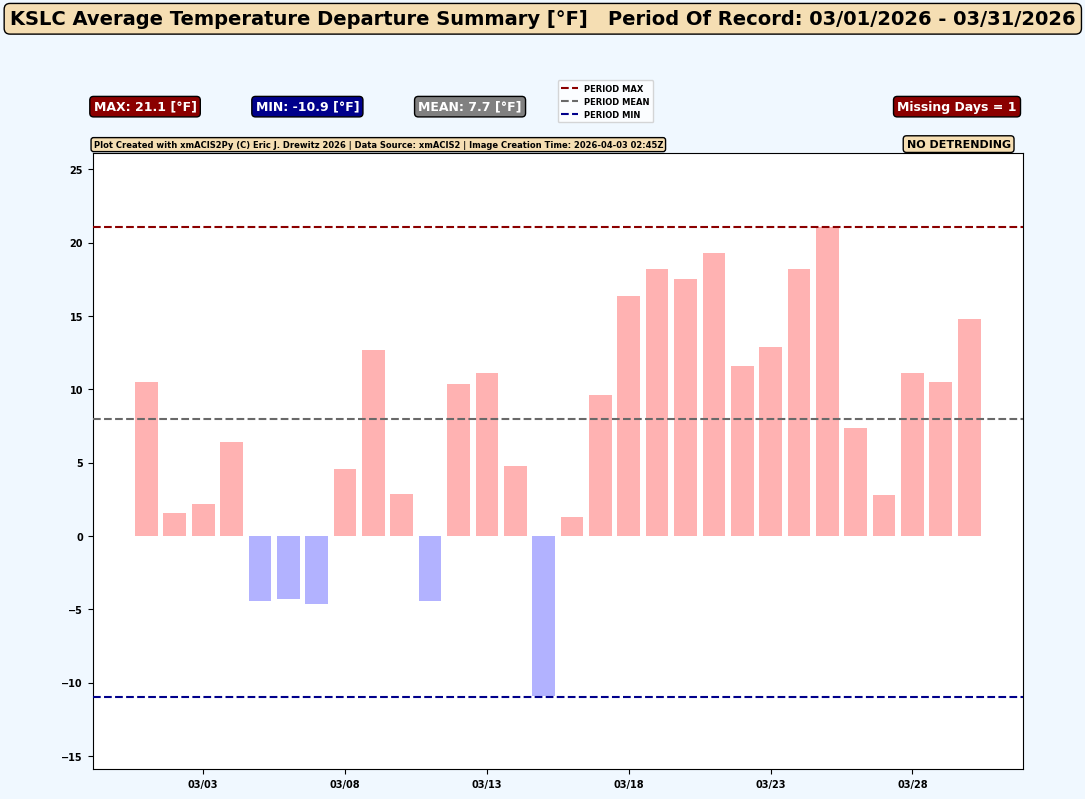The width and height of the screenshot is (1085, 799).
Task: Click the 03/08 x-axis date label
Action: 345,784
